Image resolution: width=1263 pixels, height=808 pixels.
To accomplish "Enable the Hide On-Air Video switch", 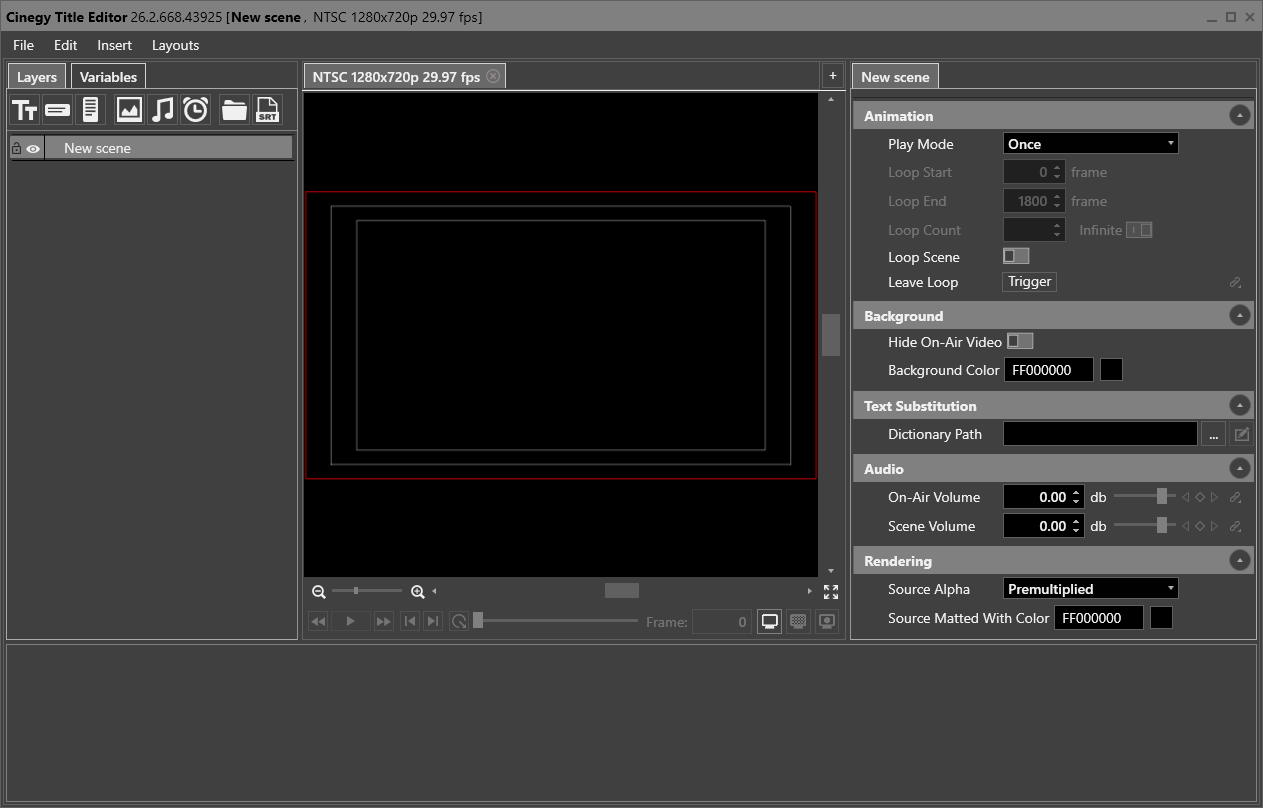I will [x=1019, y=342].
